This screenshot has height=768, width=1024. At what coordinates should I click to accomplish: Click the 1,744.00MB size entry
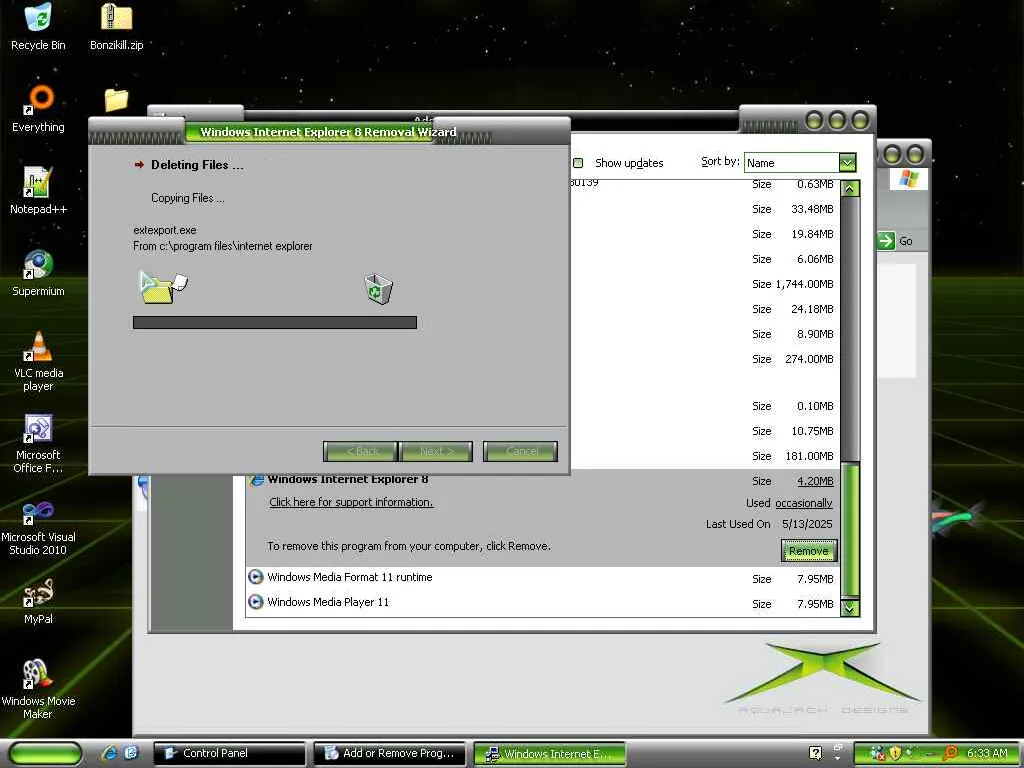pos(805,284)
